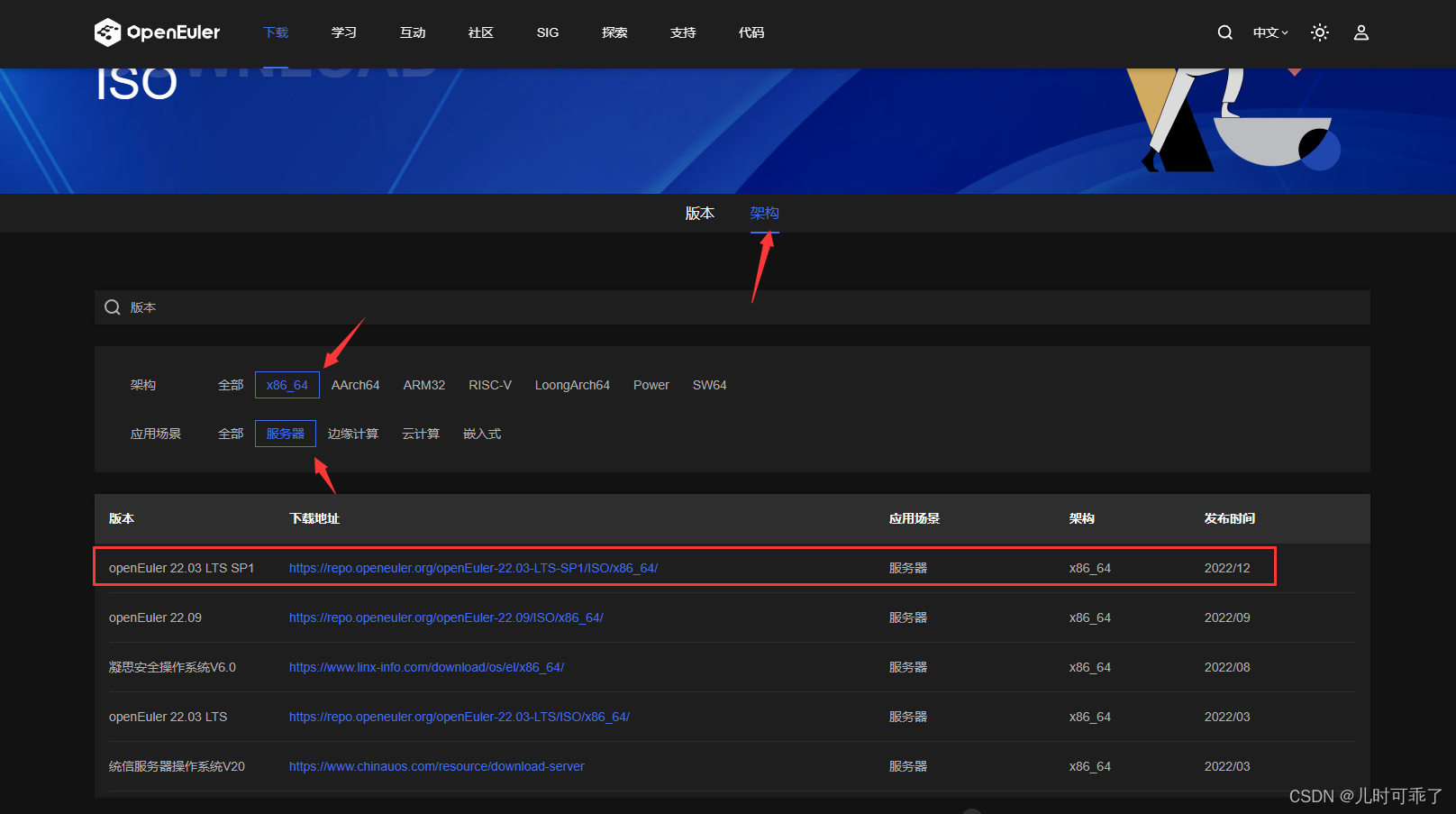
Task: Switch to the 架构 tab
Action: (x=765, y=213)
